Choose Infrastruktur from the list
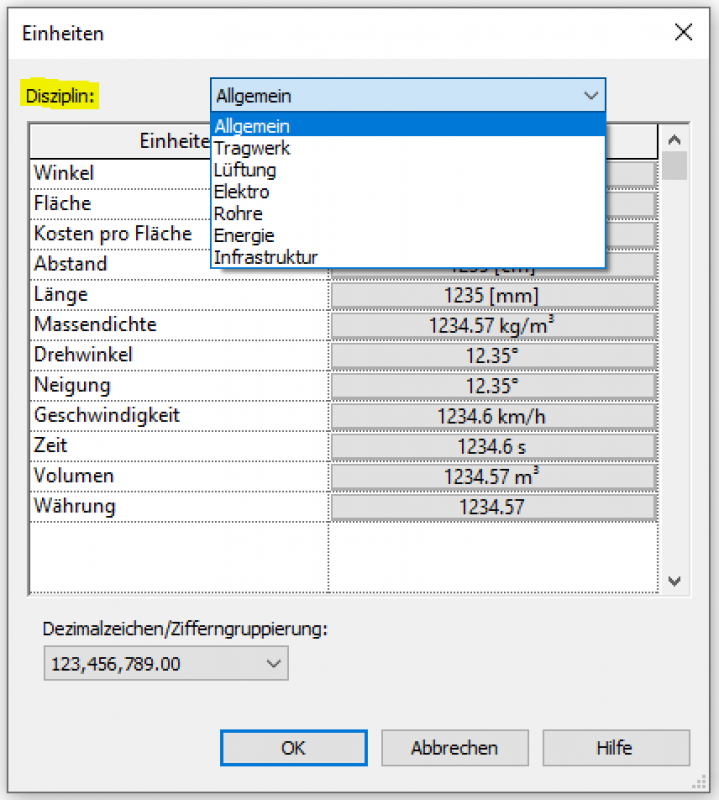This screenshot has height=800, width=719. click(x=265, y=258)
